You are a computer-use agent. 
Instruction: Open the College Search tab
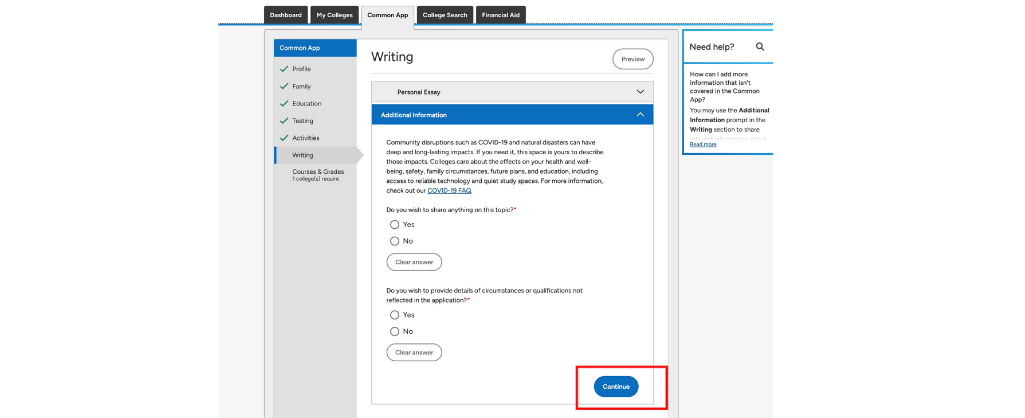coord(445,15)
